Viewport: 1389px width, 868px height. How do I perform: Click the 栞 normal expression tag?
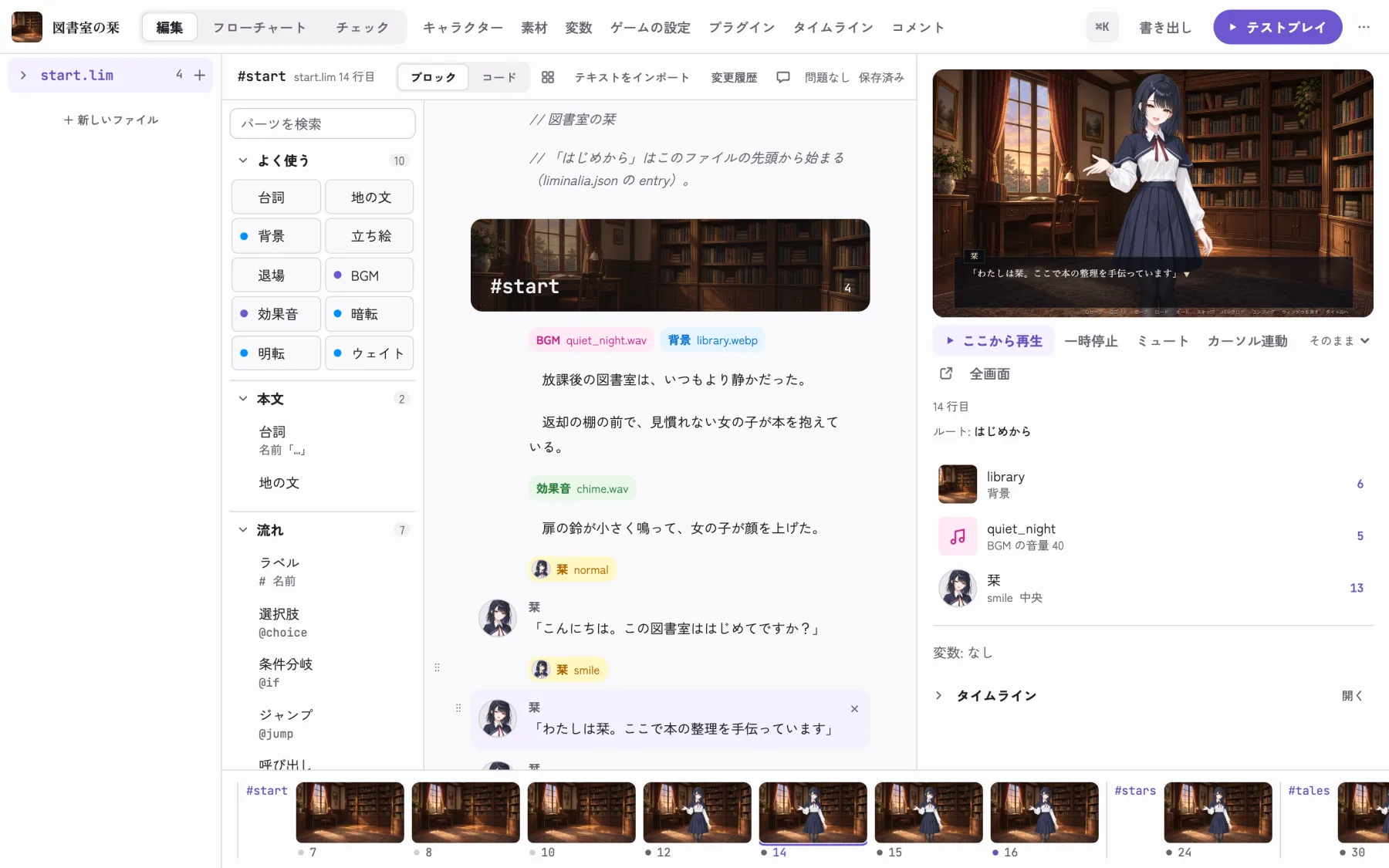click(572, 569)
